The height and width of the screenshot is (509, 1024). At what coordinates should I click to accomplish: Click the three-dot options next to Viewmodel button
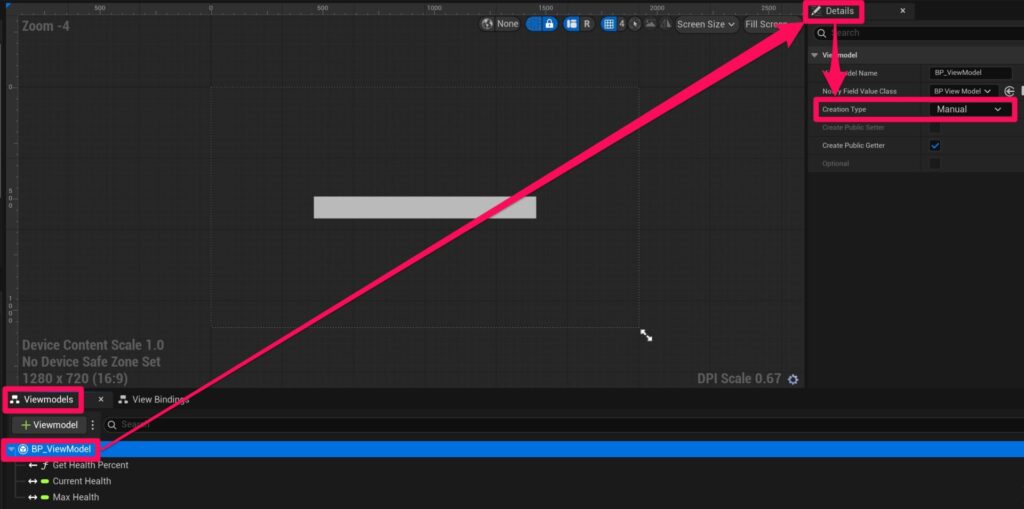92,425
